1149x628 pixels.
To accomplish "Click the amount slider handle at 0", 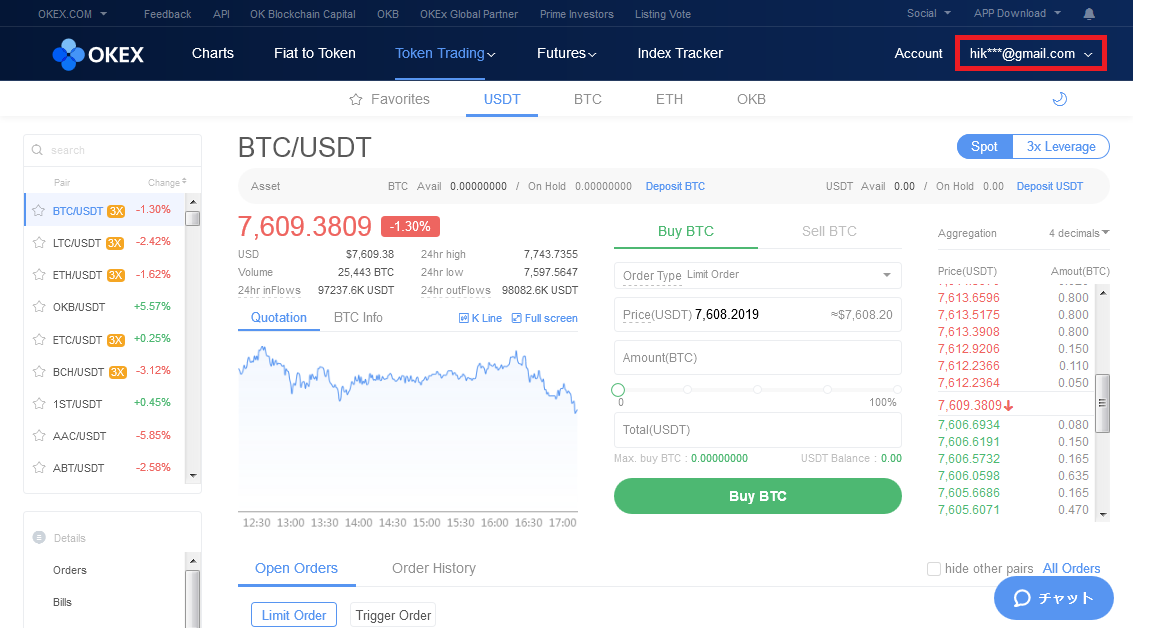I will (618, 390).
